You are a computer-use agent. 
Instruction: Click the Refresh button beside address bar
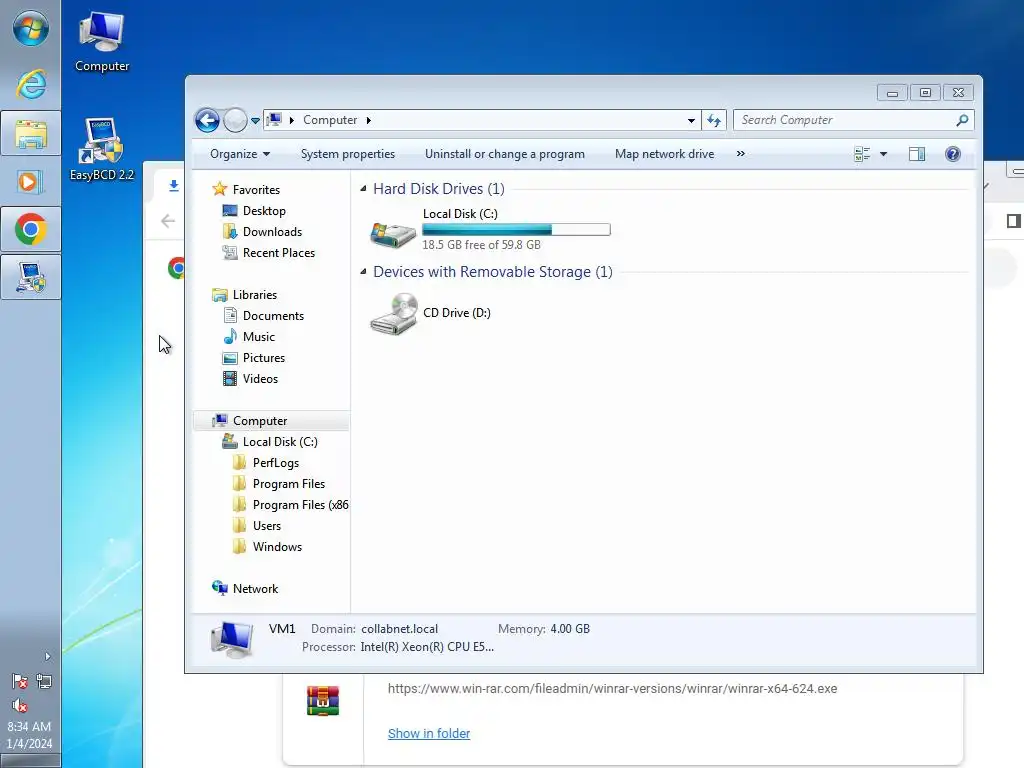click(x=714, y=120)
